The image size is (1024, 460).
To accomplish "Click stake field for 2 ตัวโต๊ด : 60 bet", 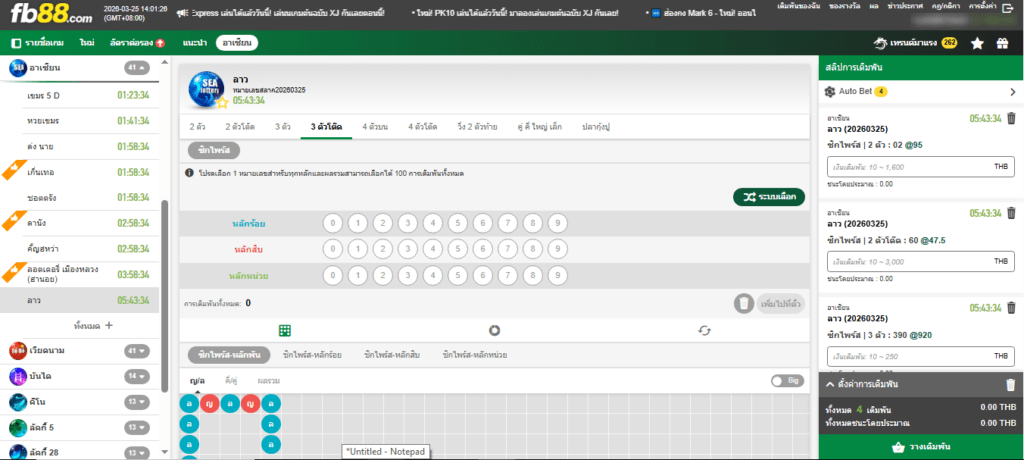I will 921,261.
